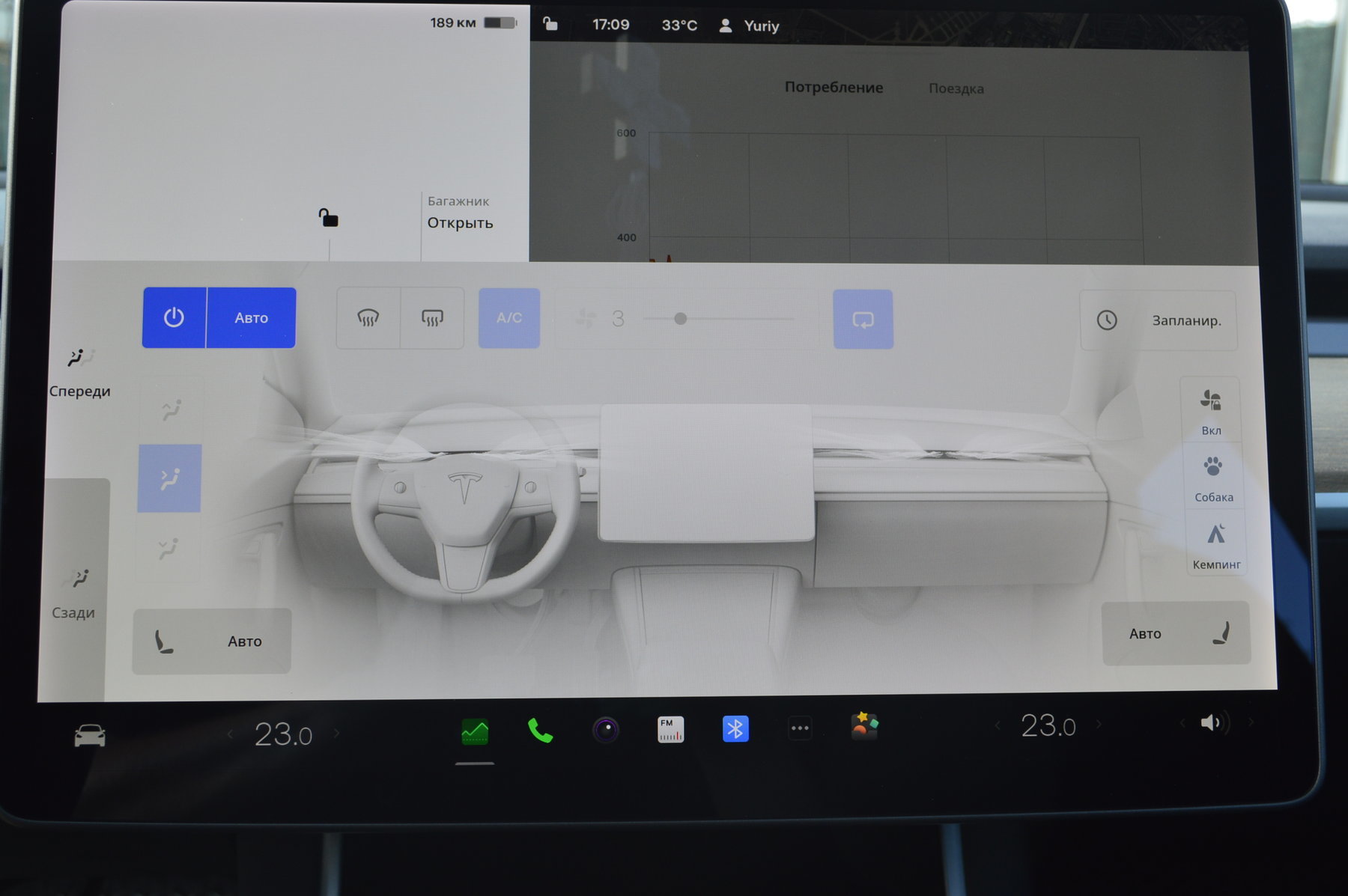Screen dimensions: 1348x896
Task: Raise driver temperature with right arrow
Action: 337,734
